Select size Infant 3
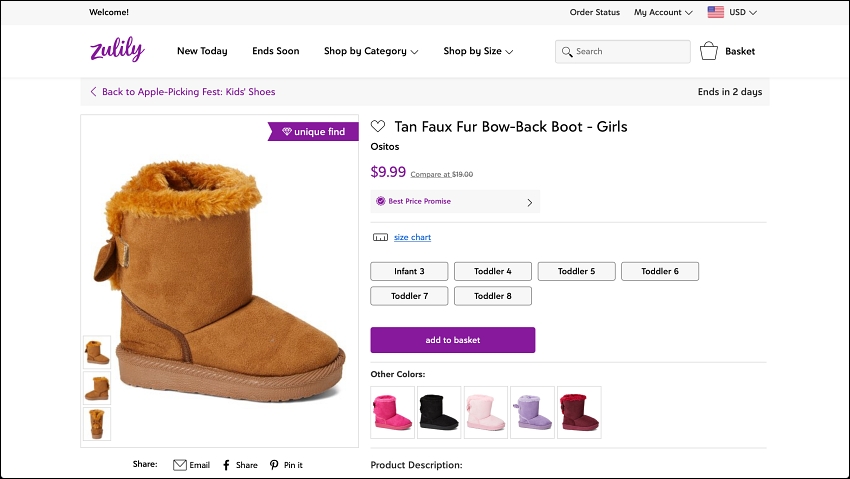 pyautogui.click(x=409, y=271)
